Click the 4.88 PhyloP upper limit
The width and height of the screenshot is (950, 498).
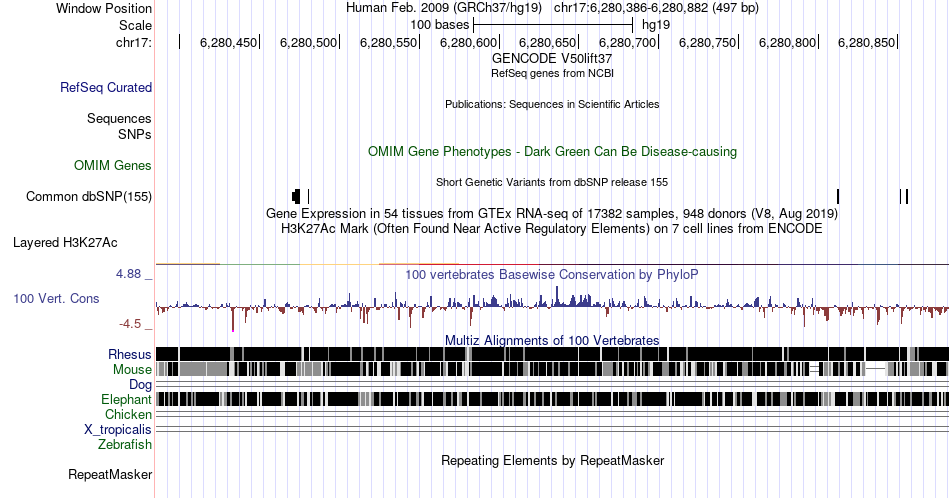point(128,274)
